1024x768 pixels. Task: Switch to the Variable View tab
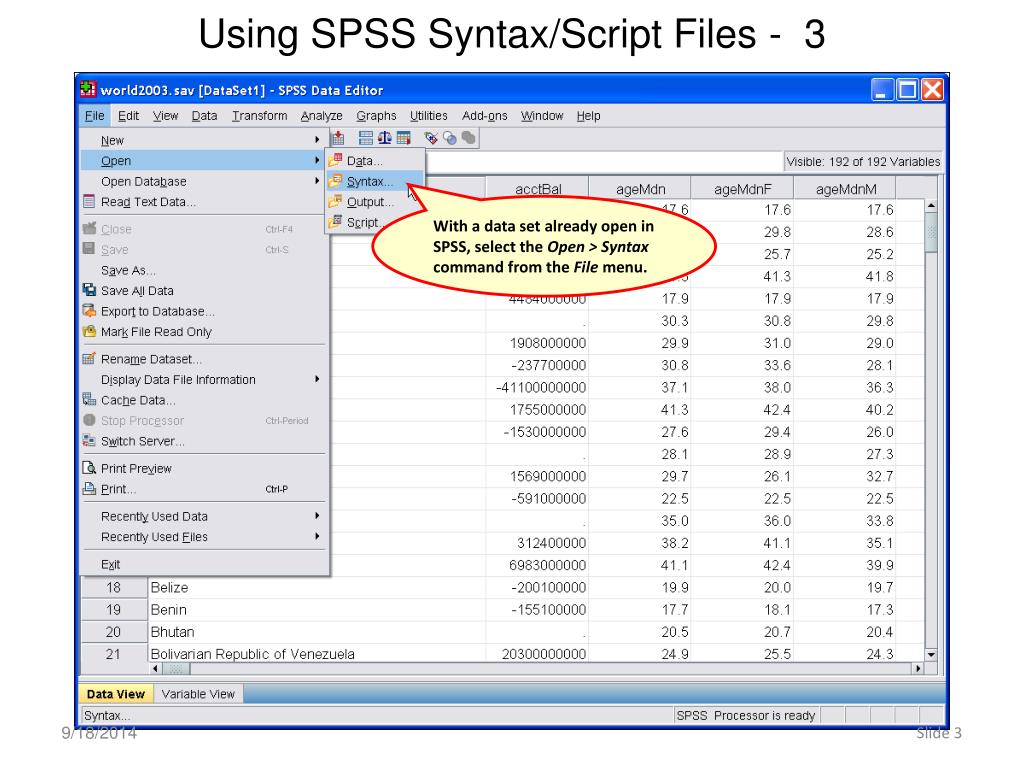pyautogui.click(x=198, y=694)
